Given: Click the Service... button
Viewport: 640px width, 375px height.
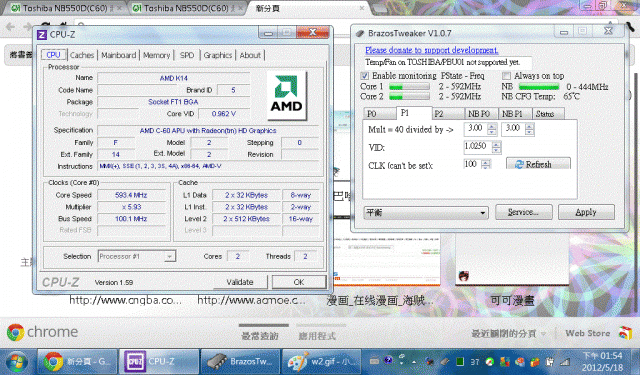Looking at the screenshot, I should pyautogui.click(x=523, y=212).
